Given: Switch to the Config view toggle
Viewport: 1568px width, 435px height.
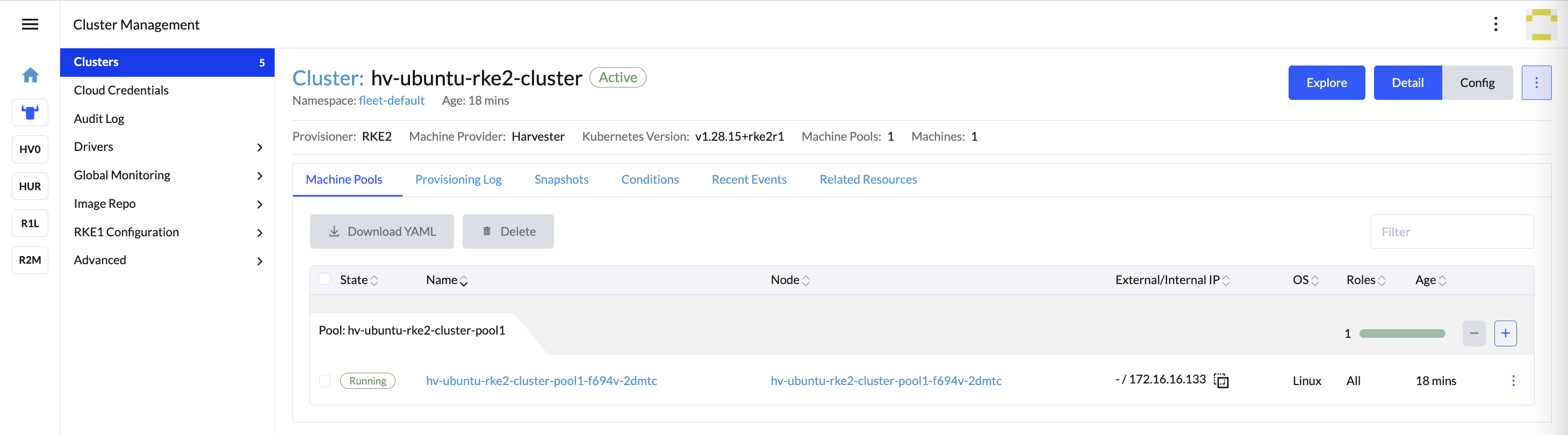Looking at the screenshot, I should [x=1477, y=83].
